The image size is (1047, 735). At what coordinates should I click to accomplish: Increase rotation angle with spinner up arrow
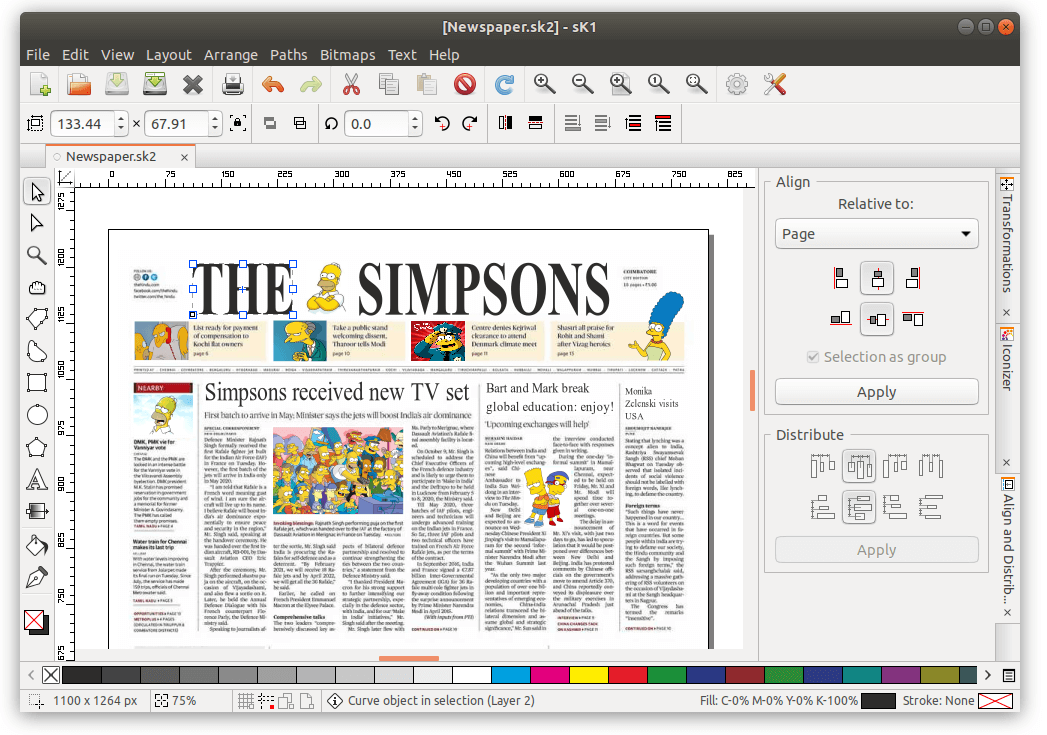415,118
